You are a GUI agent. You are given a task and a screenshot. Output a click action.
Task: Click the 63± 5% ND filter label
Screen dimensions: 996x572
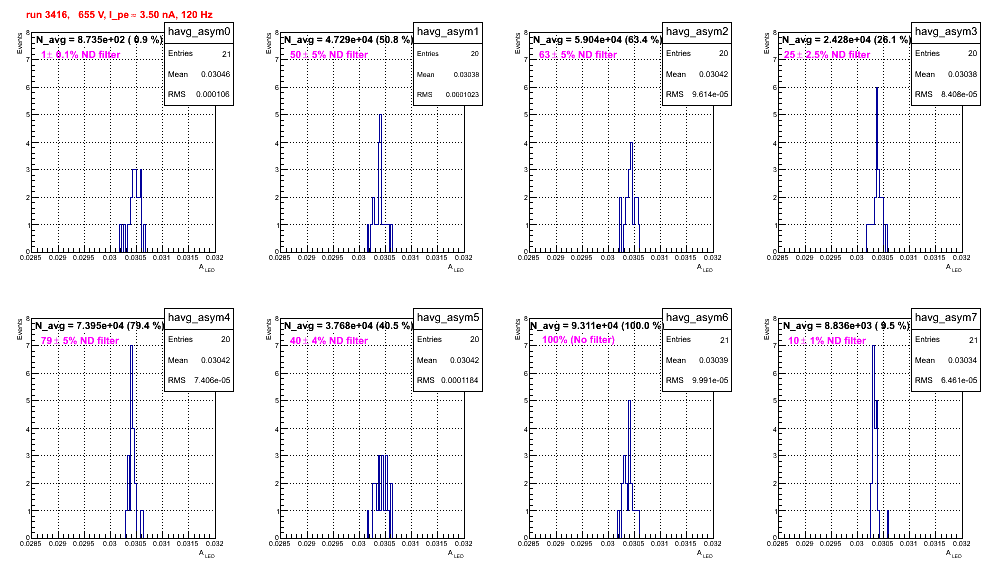pyautogui.click(x=578, y=55)
